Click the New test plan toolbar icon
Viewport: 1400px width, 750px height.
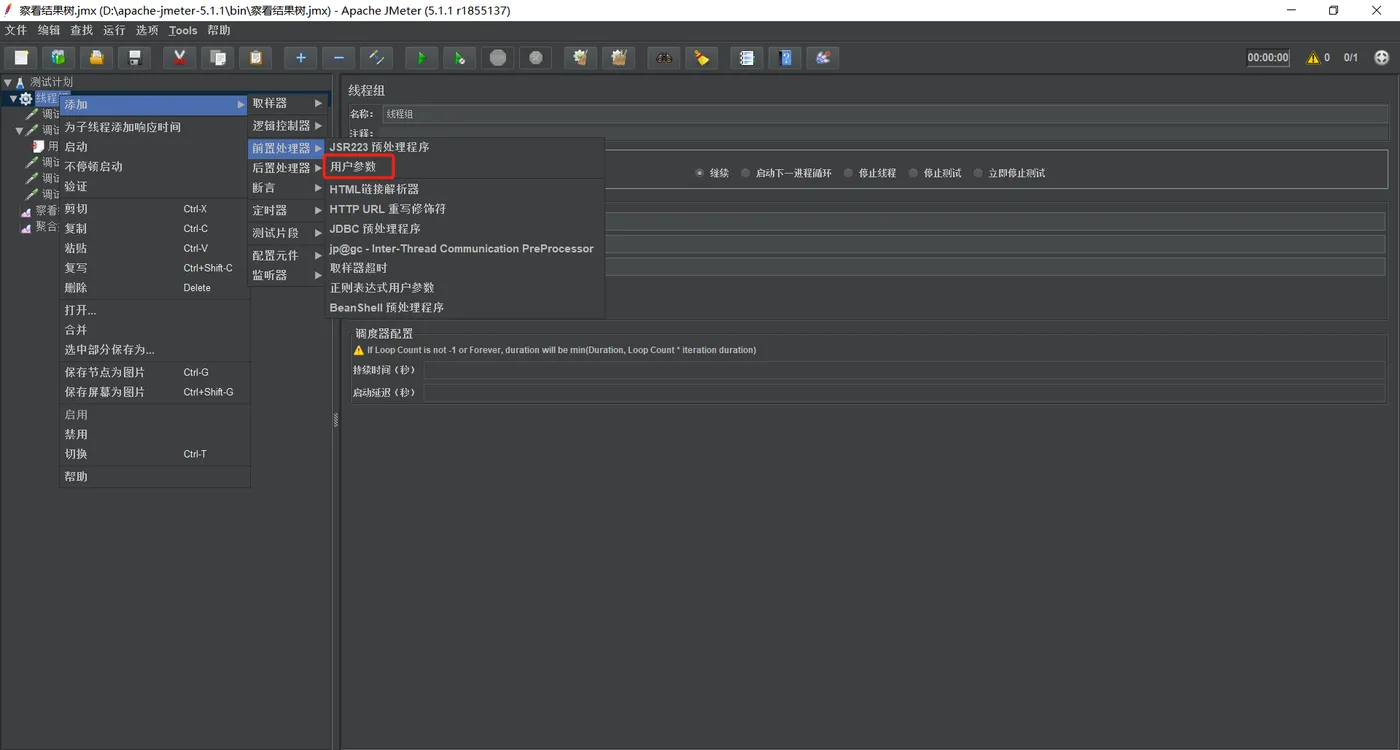(20, 58)
